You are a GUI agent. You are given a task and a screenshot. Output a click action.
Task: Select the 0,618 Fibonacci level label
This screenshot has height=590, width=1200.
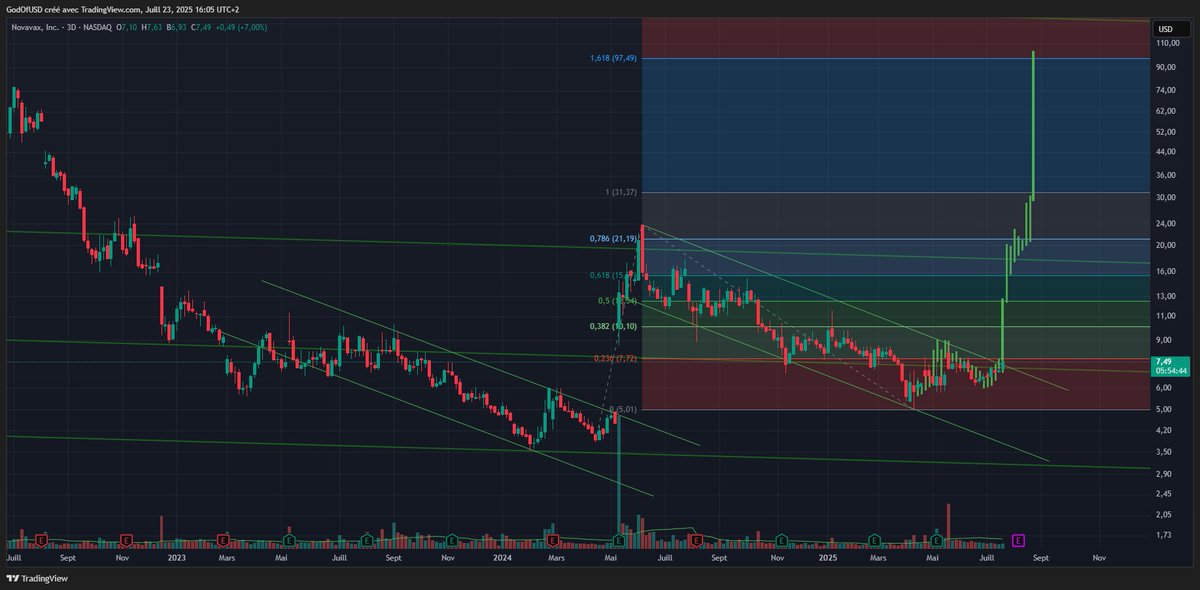pyautogui.click(x=614, y=275)
